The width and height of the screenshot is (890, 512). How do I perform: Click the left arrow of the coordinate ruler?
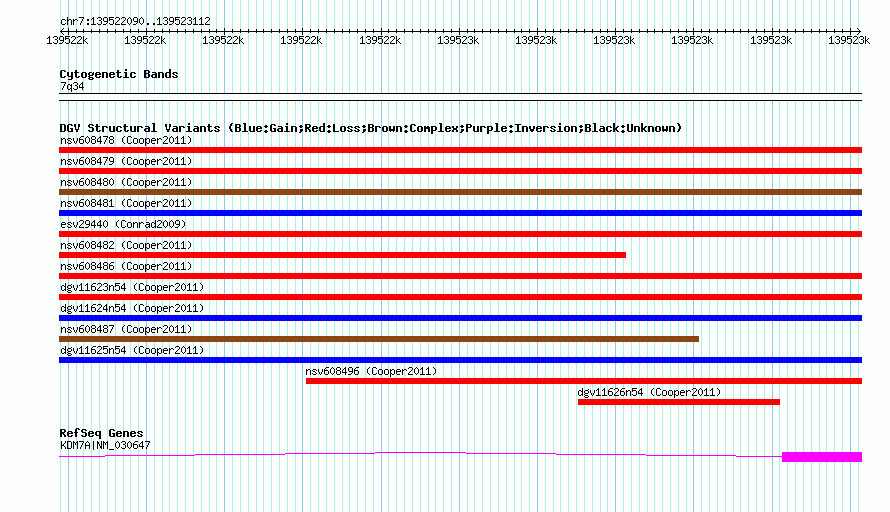coord(62,31)
